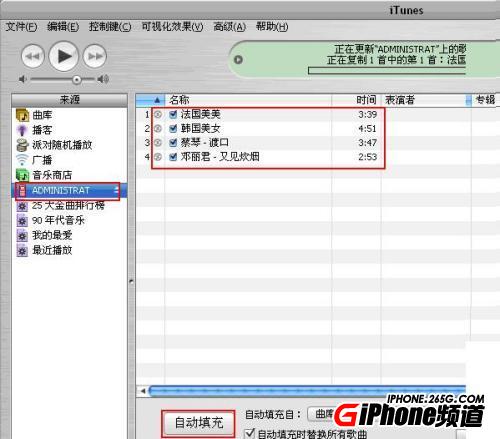The image size is (500, 439).
Task: Uncheck the 蔡琴 - 渡口 song checkbox
Action: (x=173, y=143)
